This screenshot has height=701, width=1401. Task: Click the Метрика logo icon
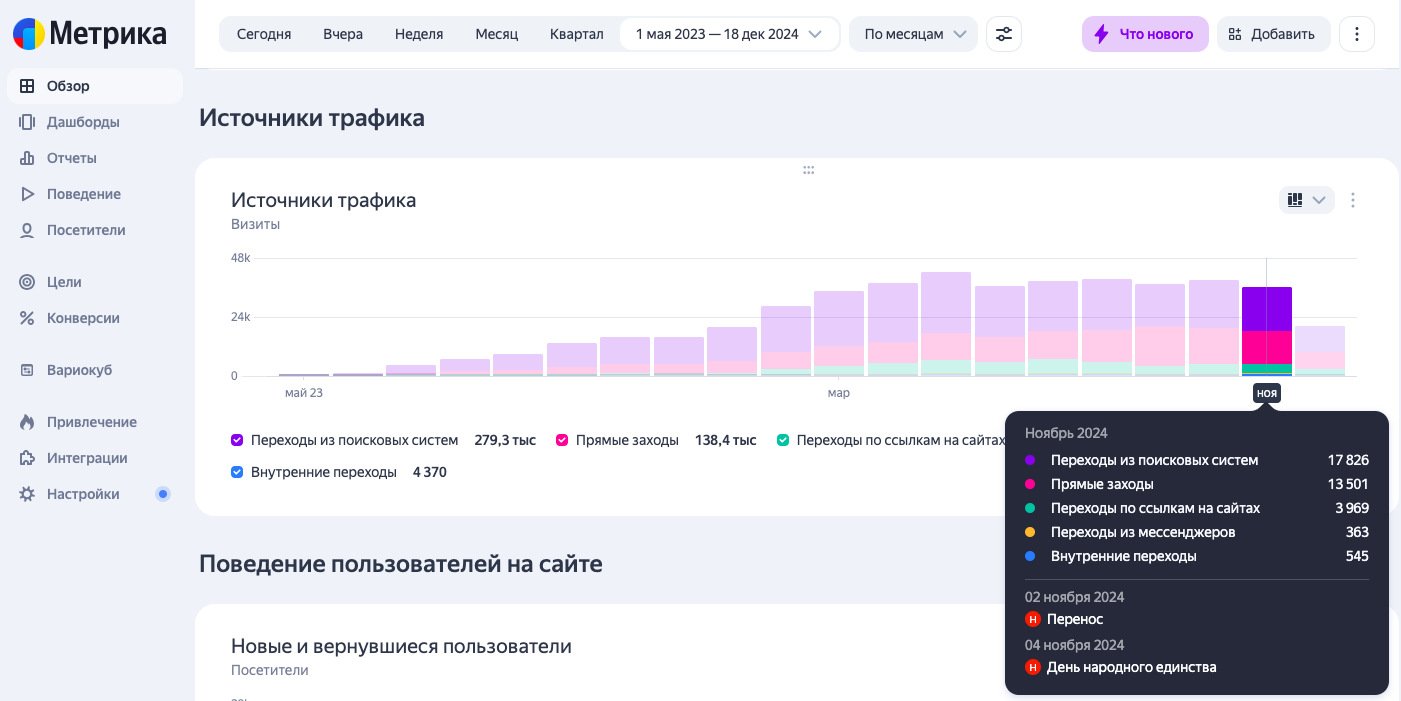point(28,34)
